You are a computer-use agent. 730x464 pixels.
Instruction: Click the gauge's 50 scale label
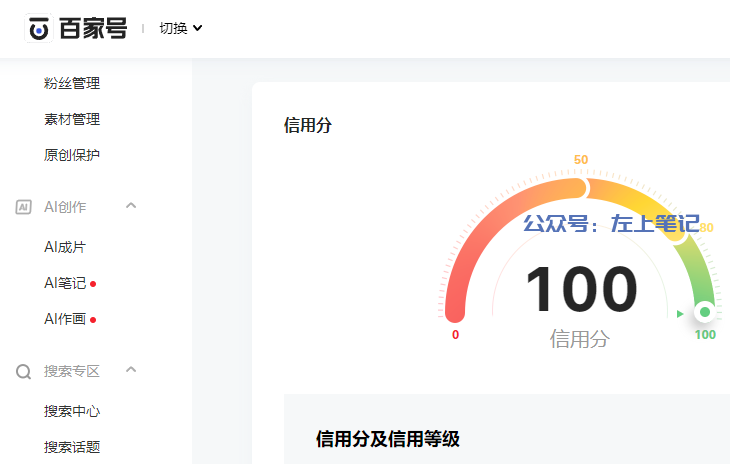coord(581,160)
